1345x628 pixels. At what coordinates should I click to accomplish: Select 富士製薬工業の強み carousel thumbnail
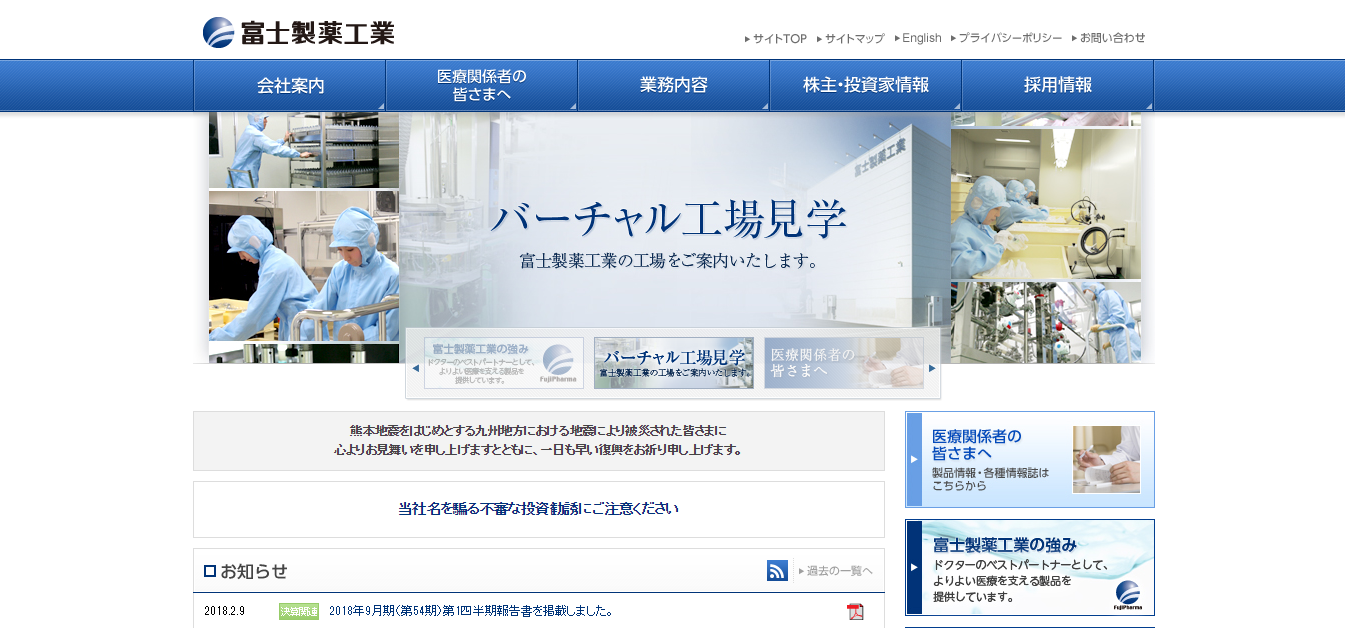(x=504, y=363)
